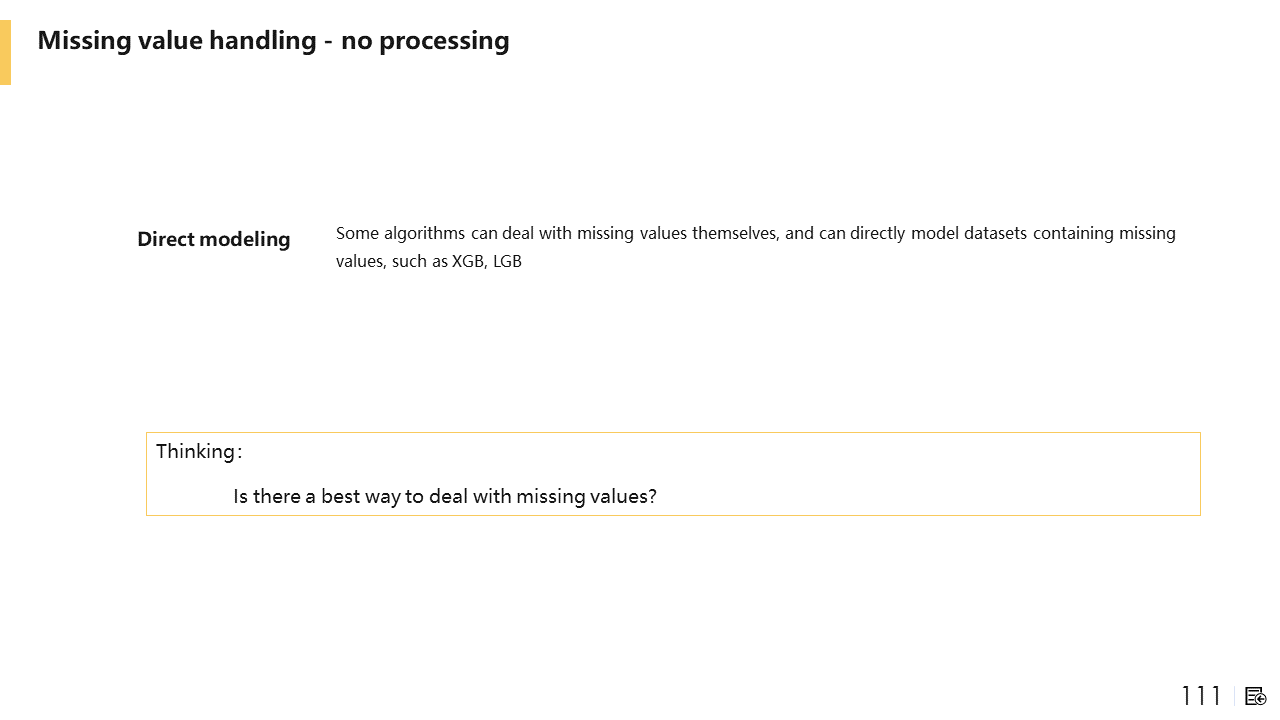
Task: Click the phrase "such as" on the second line
Action: pos(419,262)
